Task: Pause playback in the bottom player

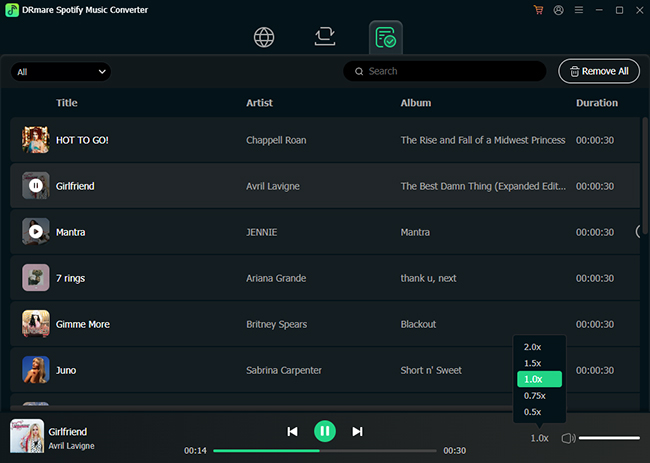Action: pyautogui.click(x=324, y=431)
